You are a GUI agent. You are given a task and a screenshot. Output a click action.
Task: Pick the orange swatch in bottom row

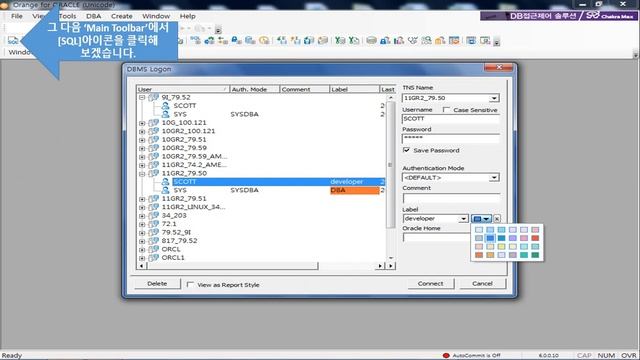pos(479,255)
